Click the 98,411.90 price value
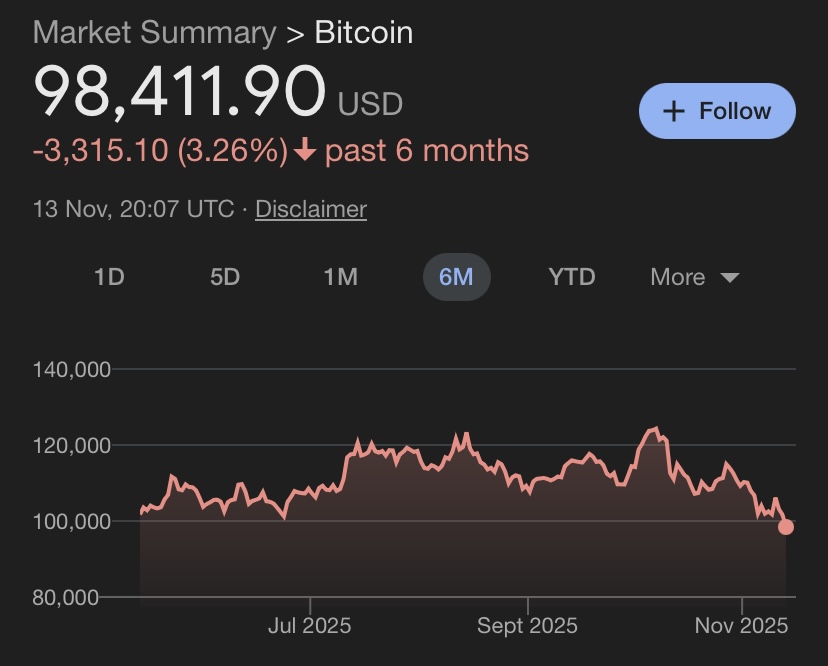Image resolution: width=828 pixels, height=666 pixels. (x=180, y=92)
